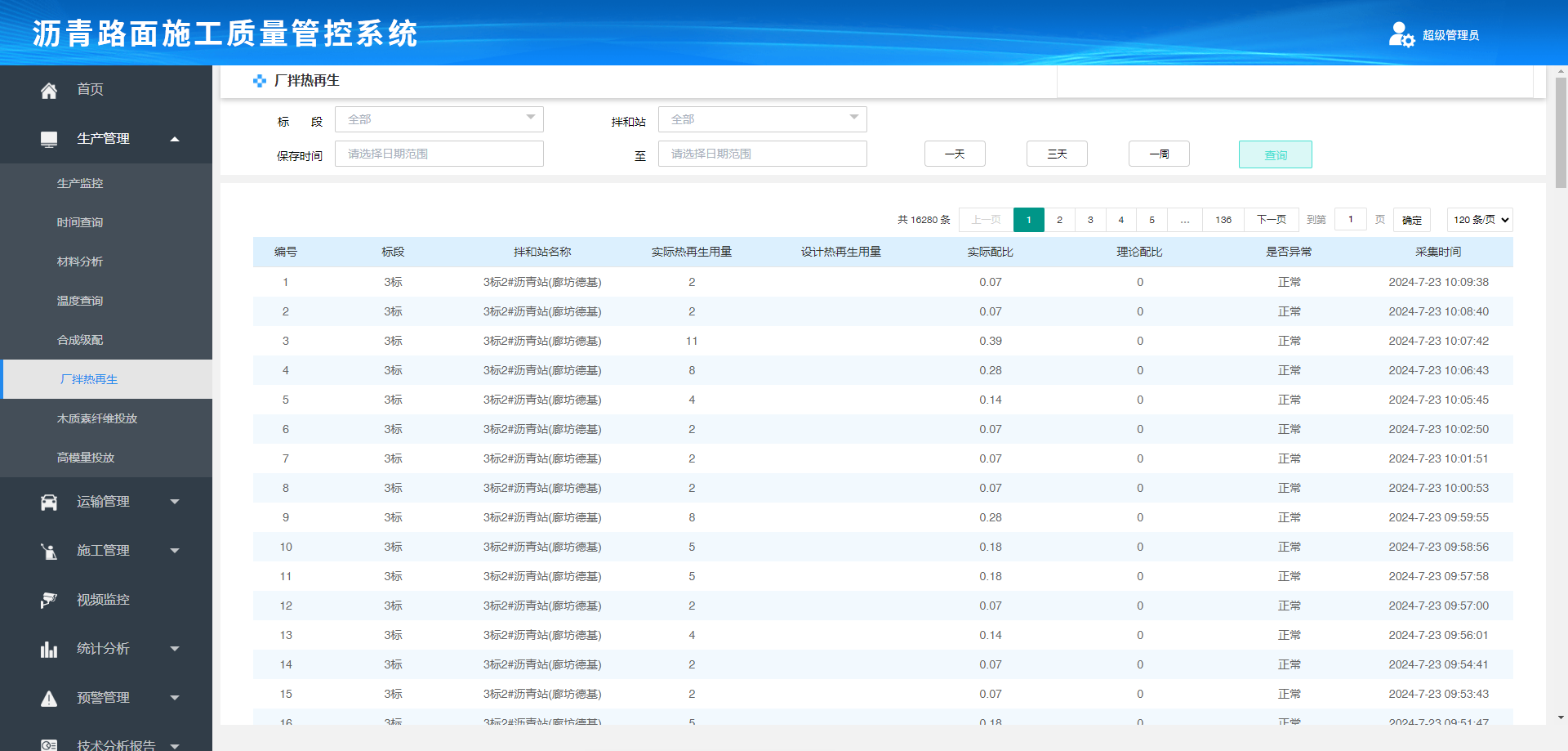
Task: Click the 查询 search button
Action: 1276,154
